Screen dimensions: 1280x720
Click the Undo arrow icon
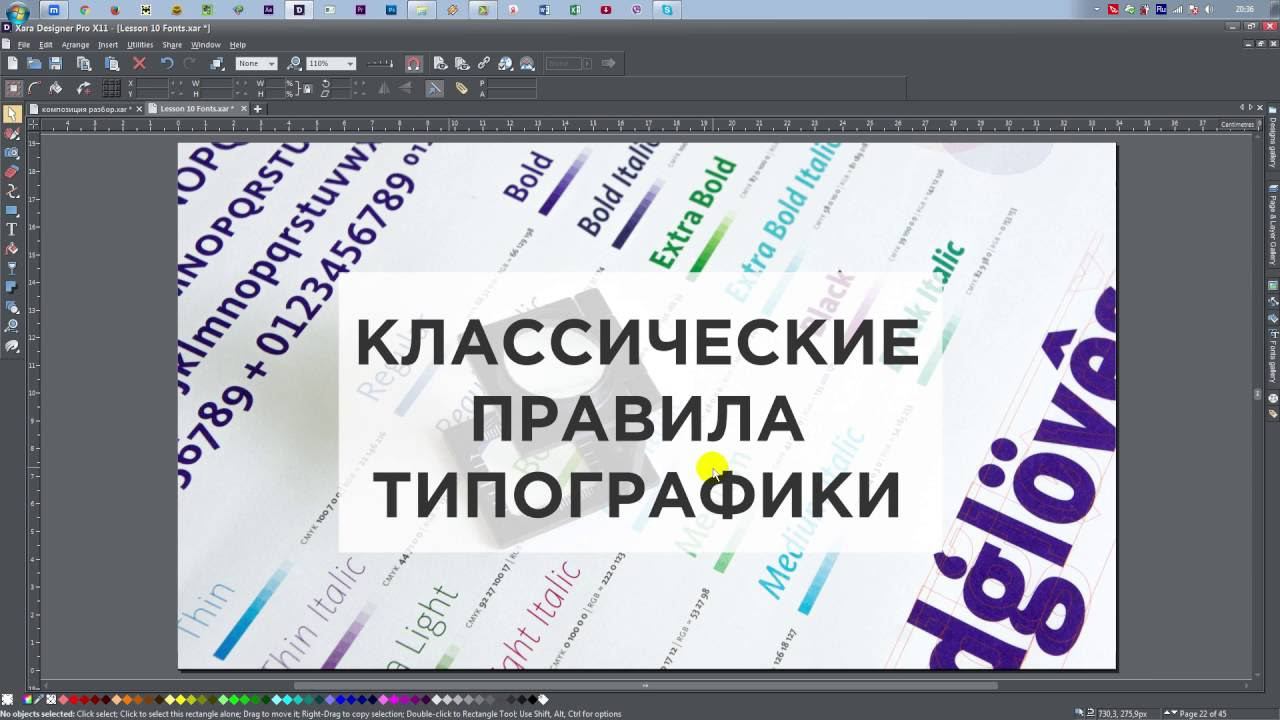click(167, 63)
